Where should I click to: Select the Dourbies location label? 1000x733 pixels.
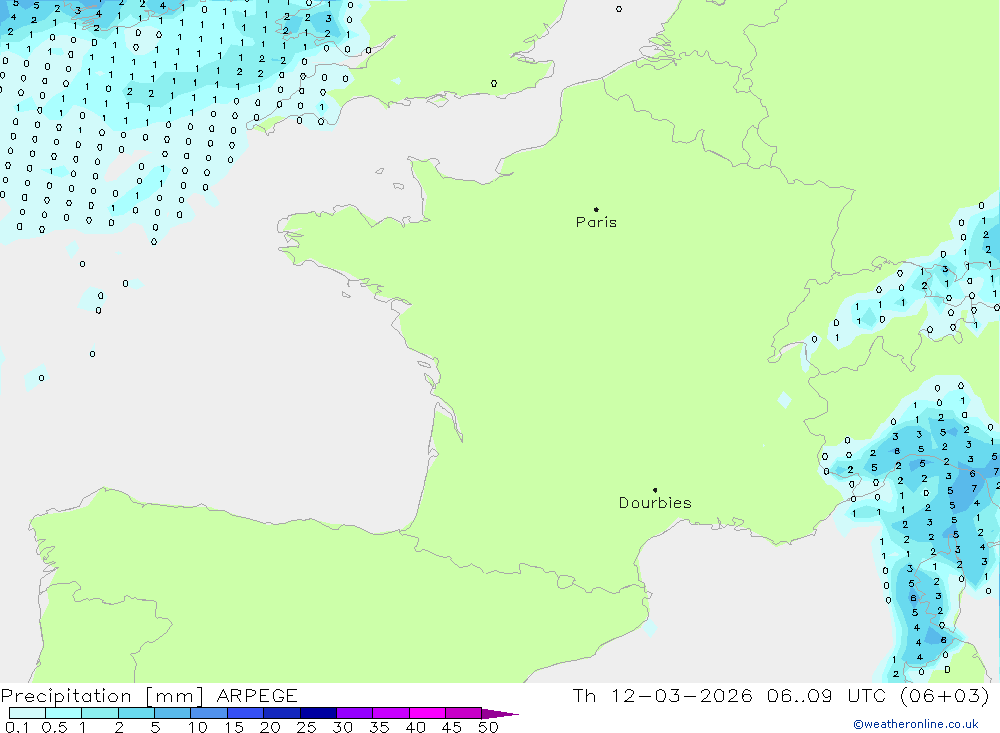(655, 503)
